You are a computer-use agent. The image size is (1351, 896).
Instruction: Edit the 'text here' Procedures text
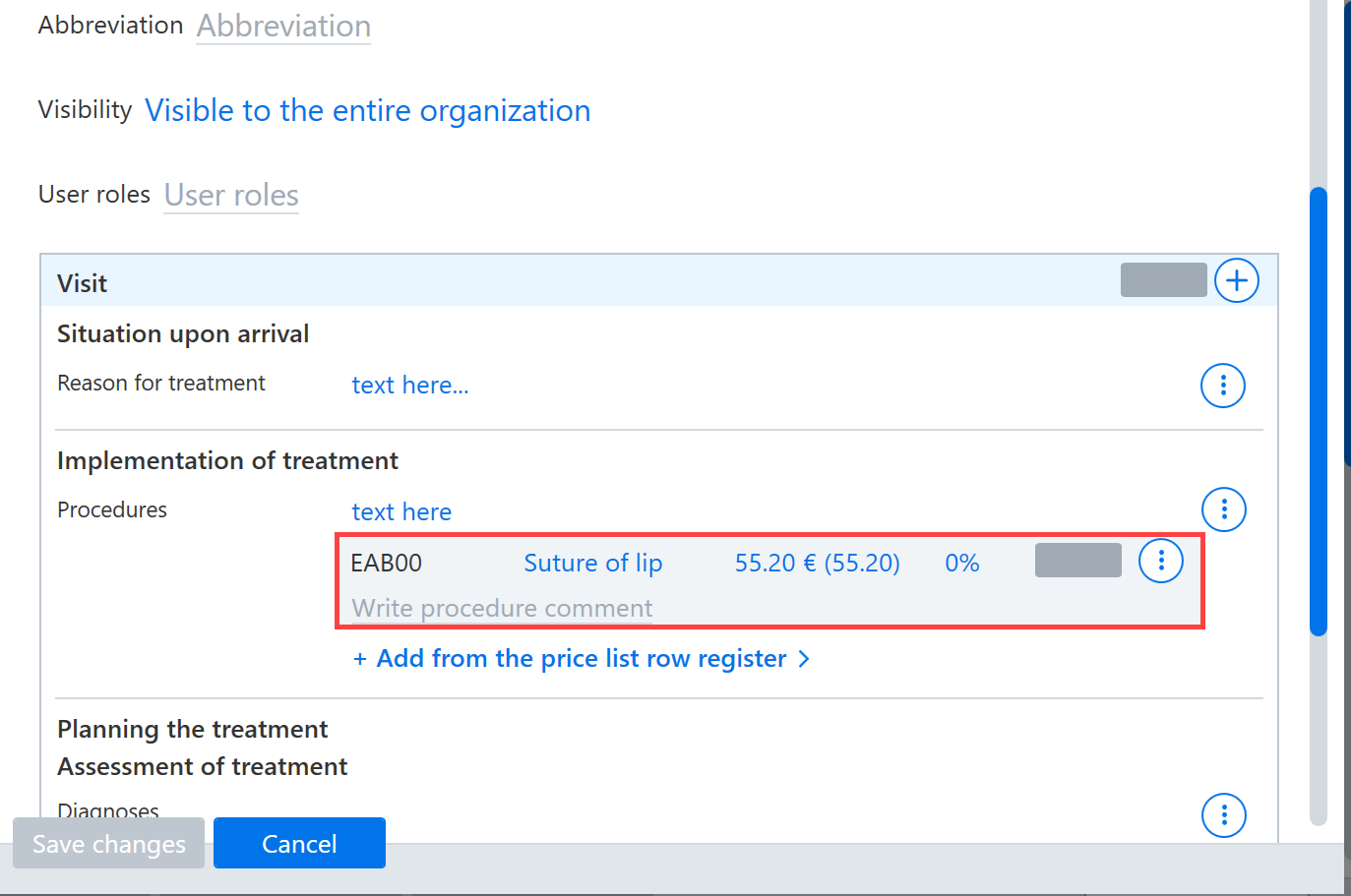[401, 512]
